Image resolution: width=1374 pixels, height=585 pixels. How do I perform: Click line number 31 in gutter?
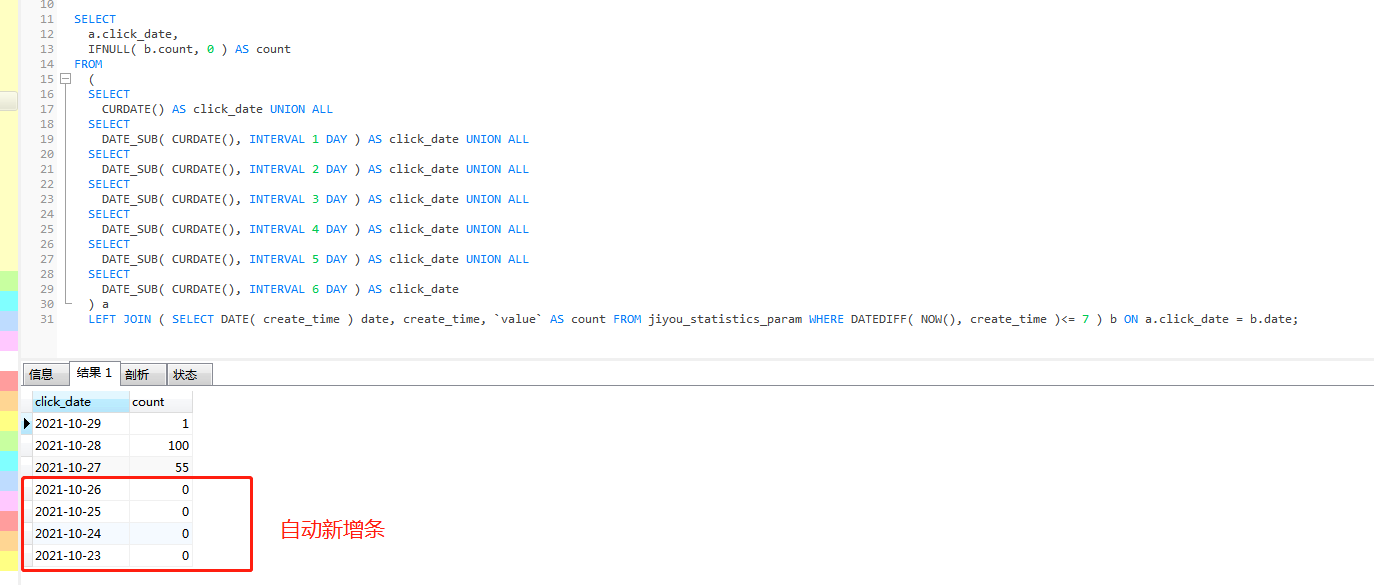coord(47,319)
